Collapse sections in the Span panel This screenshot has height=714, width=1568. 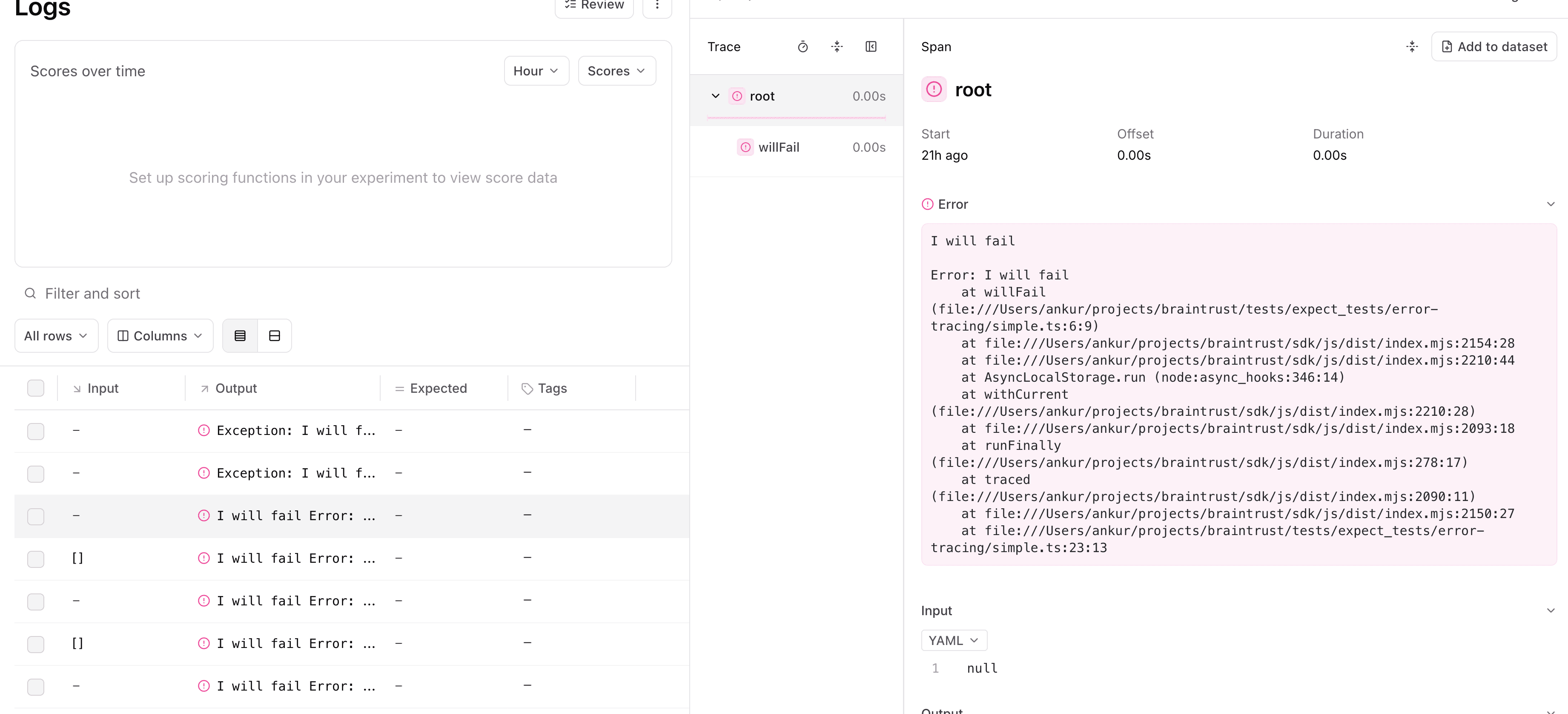[x=1412, y=46]
